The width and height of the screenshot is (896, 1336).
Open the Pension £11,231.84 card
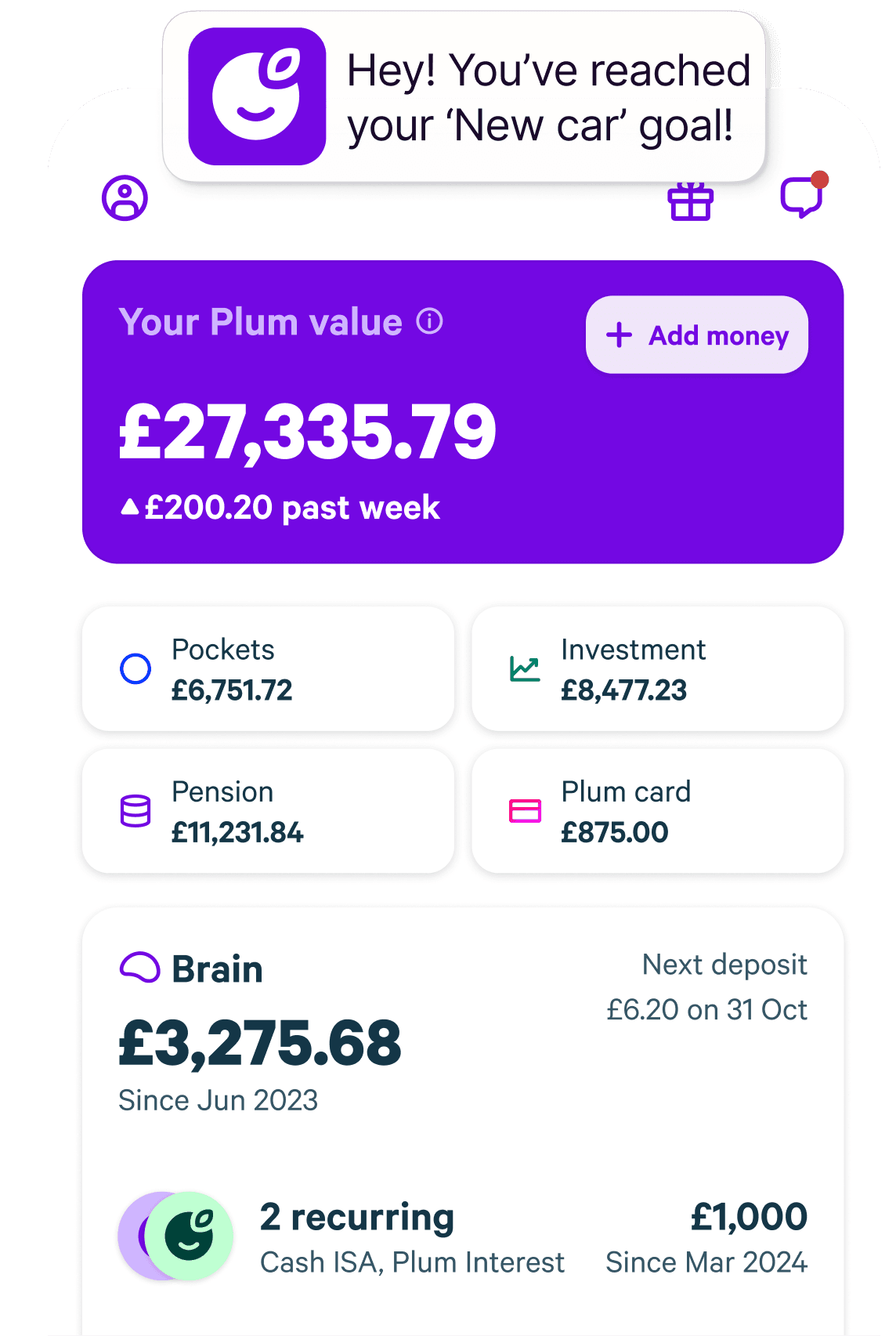[x=268, y=811]
